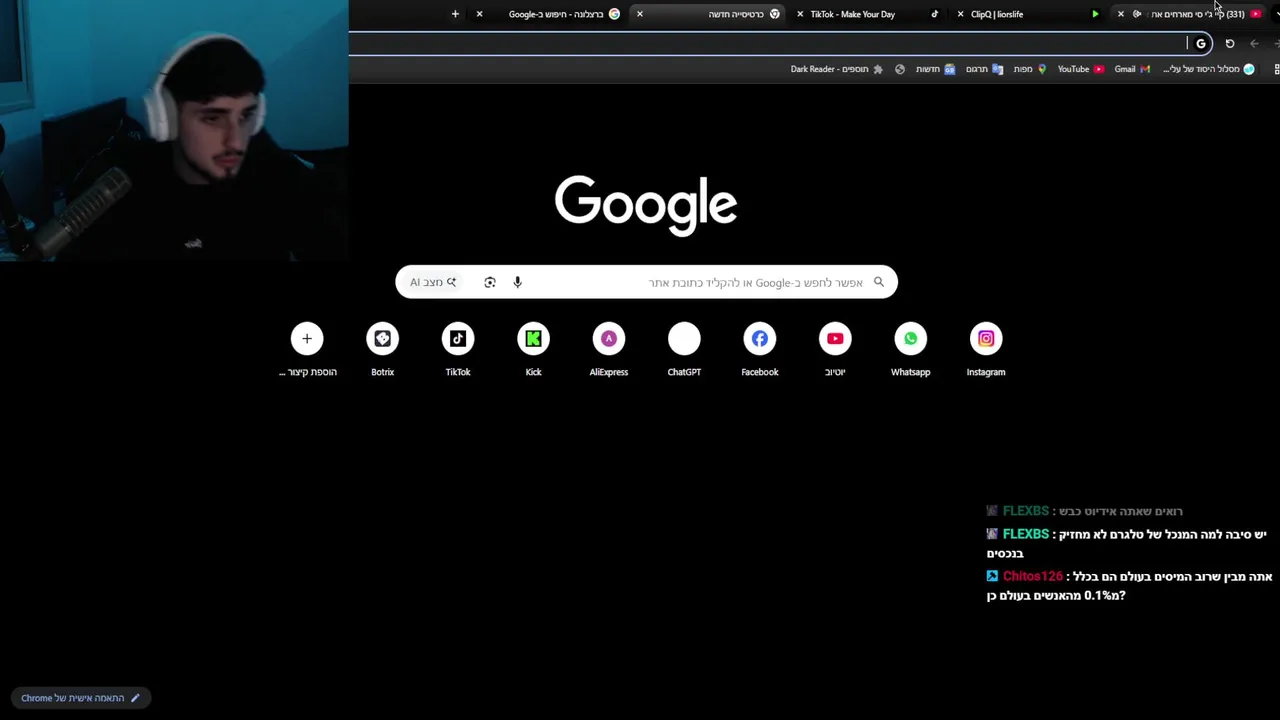Open the חדשות news bookmark
Image resolution: width=1280 pixels, height=720 pixels.
[x=936, y=69]
